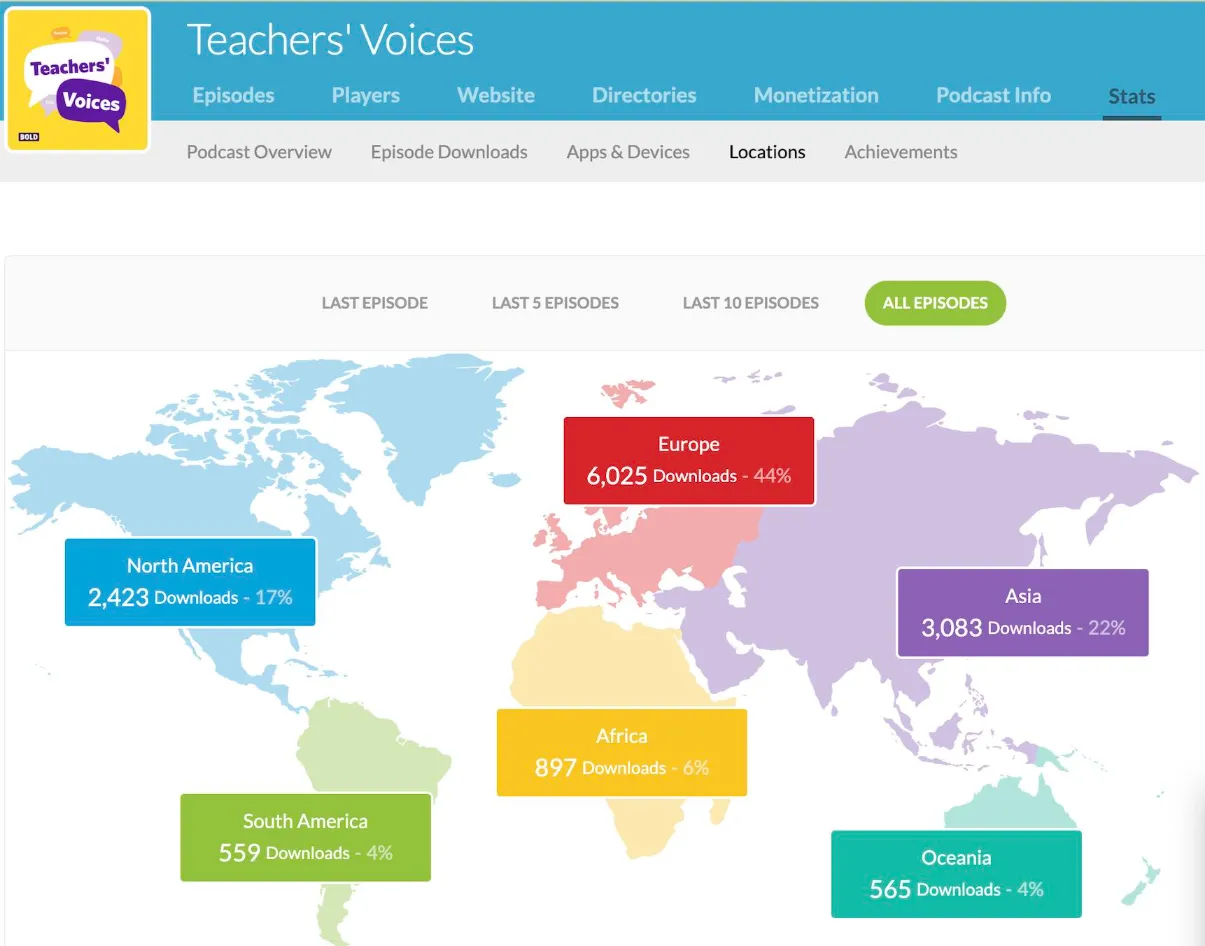Screen dimensions: 1205x946
Task: Select the Podcast Info tab
Action: click(993, 96)
